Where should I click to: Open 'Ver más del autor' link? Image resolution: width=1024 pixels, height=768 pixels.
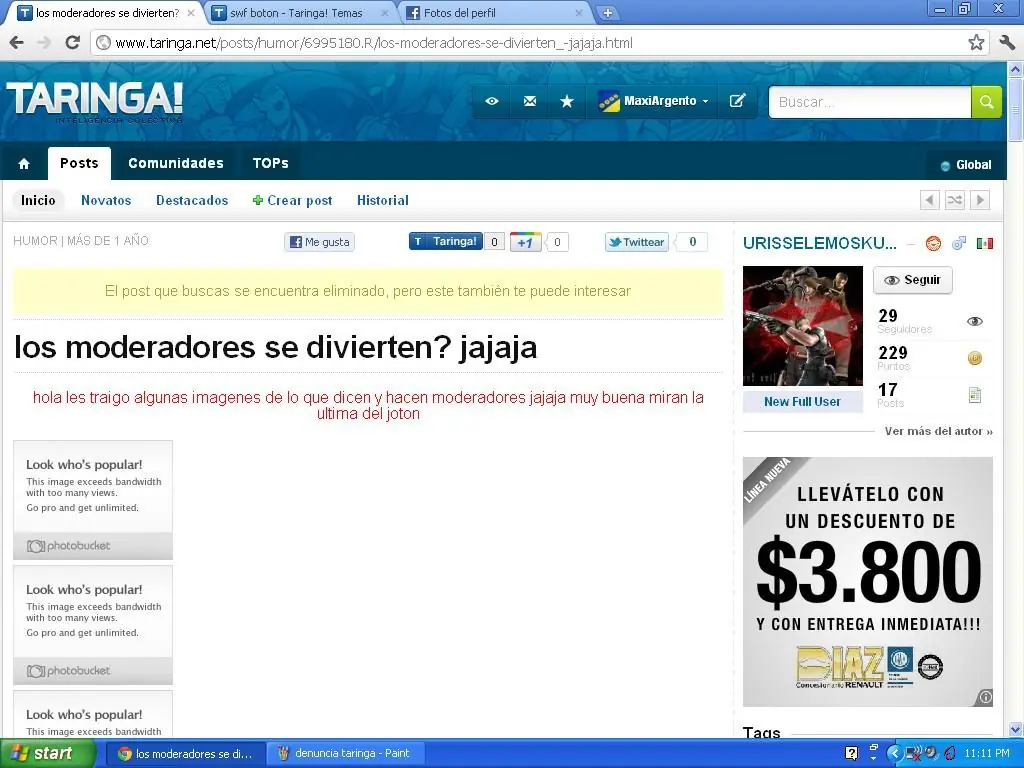938,431
